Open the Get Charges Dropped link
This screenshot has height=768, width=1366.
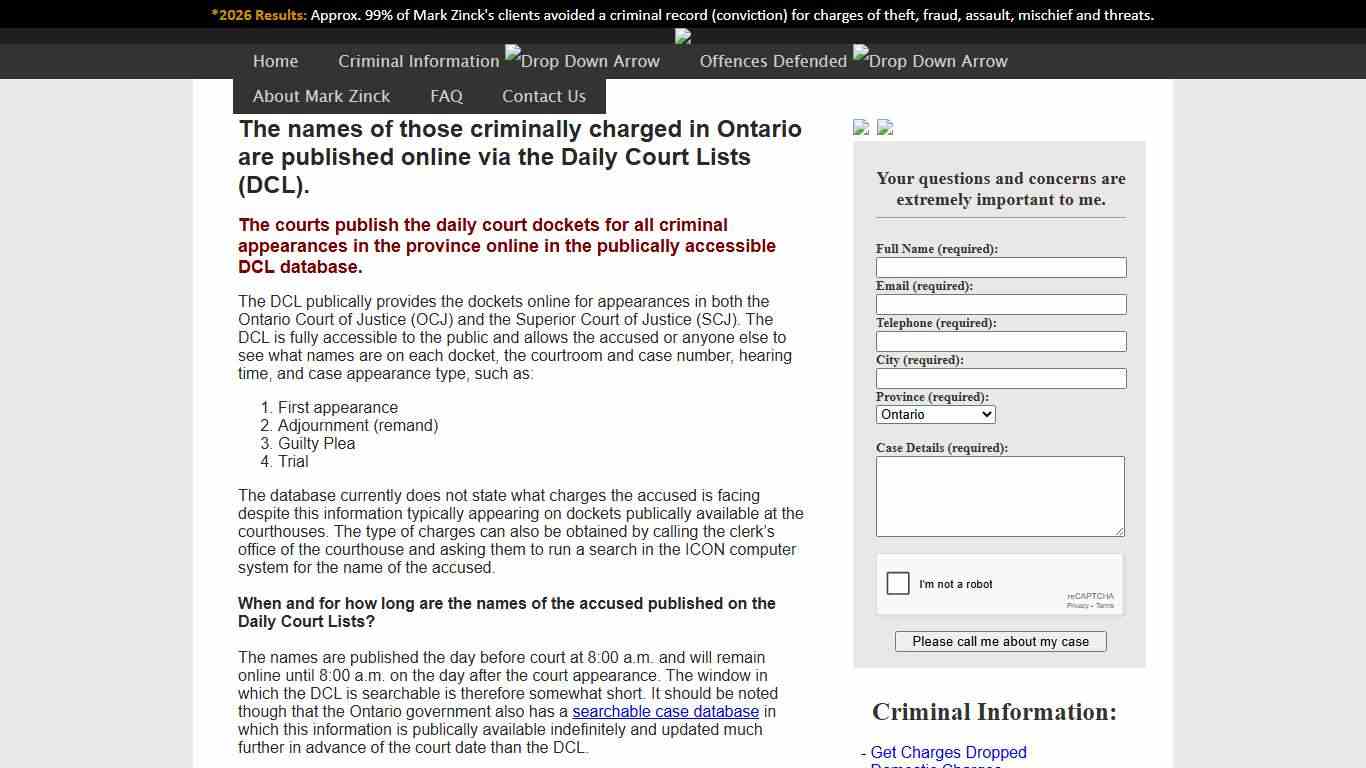[947, 752]
